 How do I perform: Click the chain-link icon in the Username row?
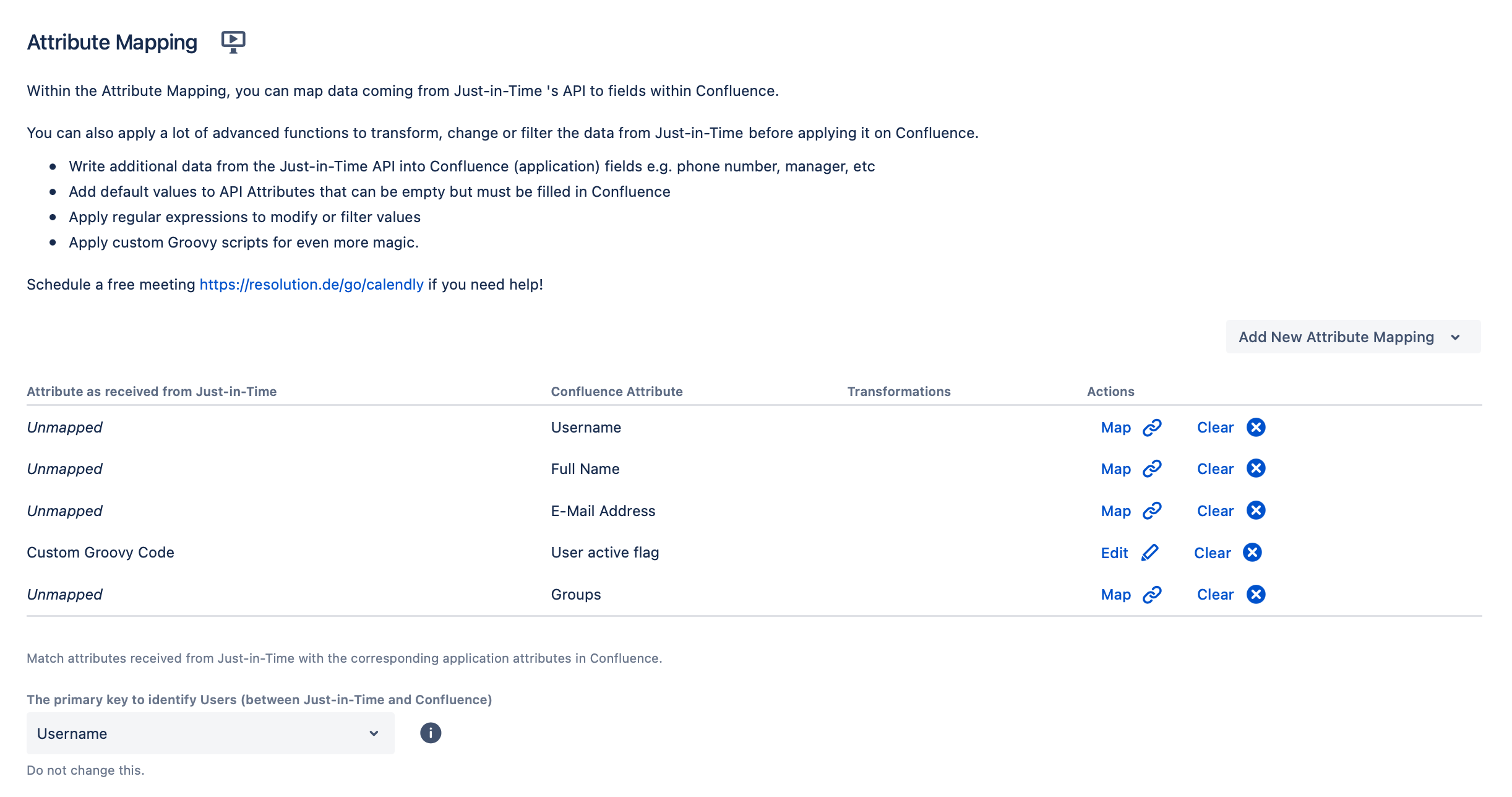(1152, 428)
